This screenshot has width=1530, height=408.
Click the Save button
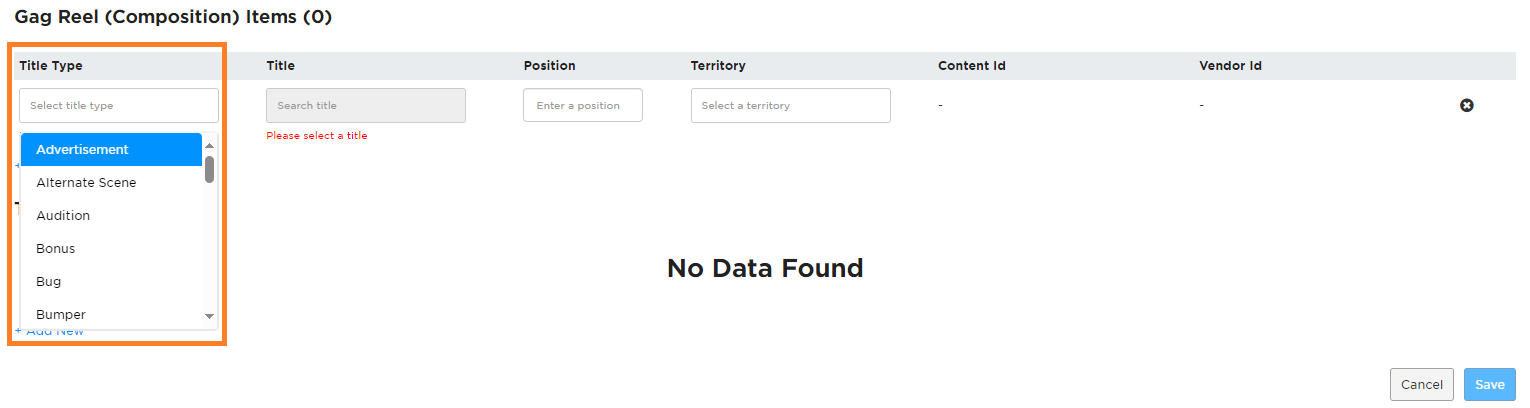point(1490,385)
